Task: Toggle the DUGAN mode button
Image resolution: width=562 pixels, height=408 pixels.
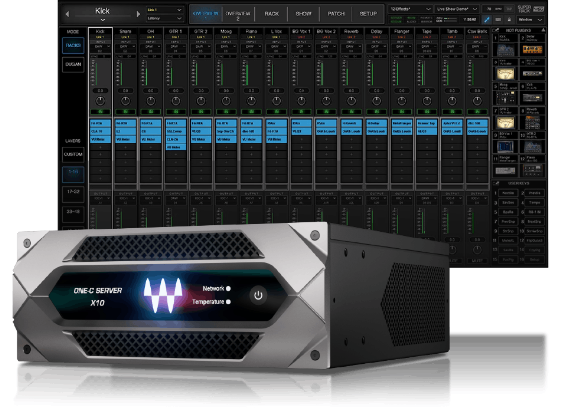Action: [73, 65]
